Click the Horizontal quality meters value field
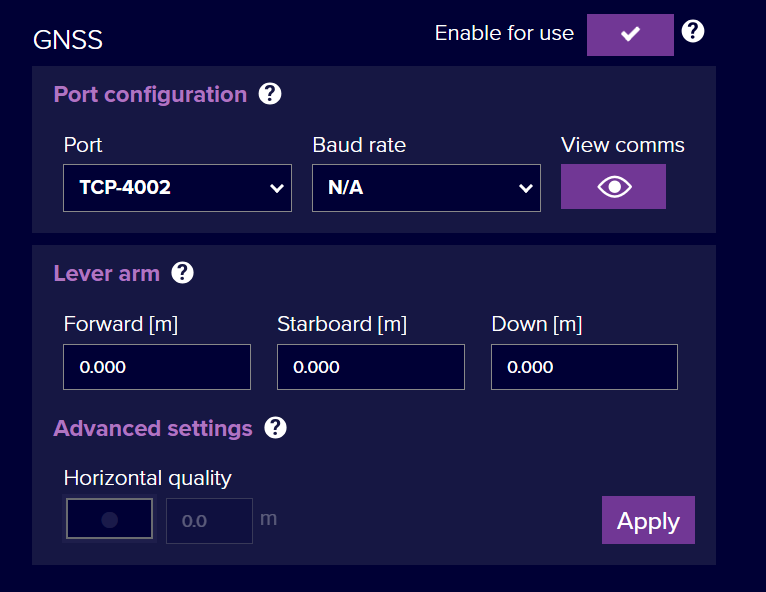 tap(209, 521)
